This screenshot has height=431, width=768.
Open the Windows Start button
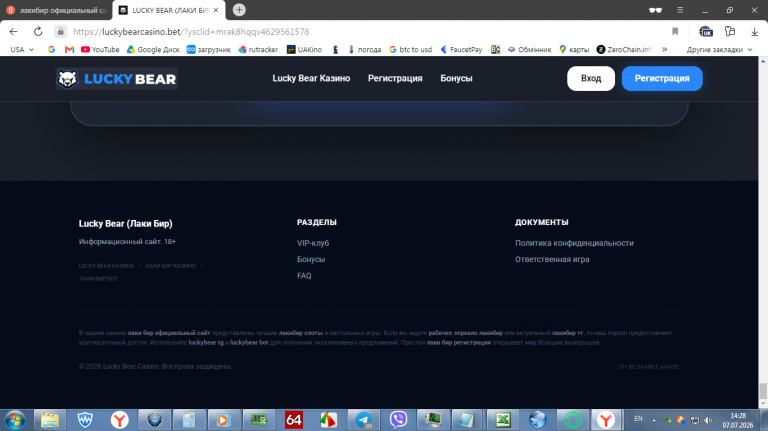(15, 420)
